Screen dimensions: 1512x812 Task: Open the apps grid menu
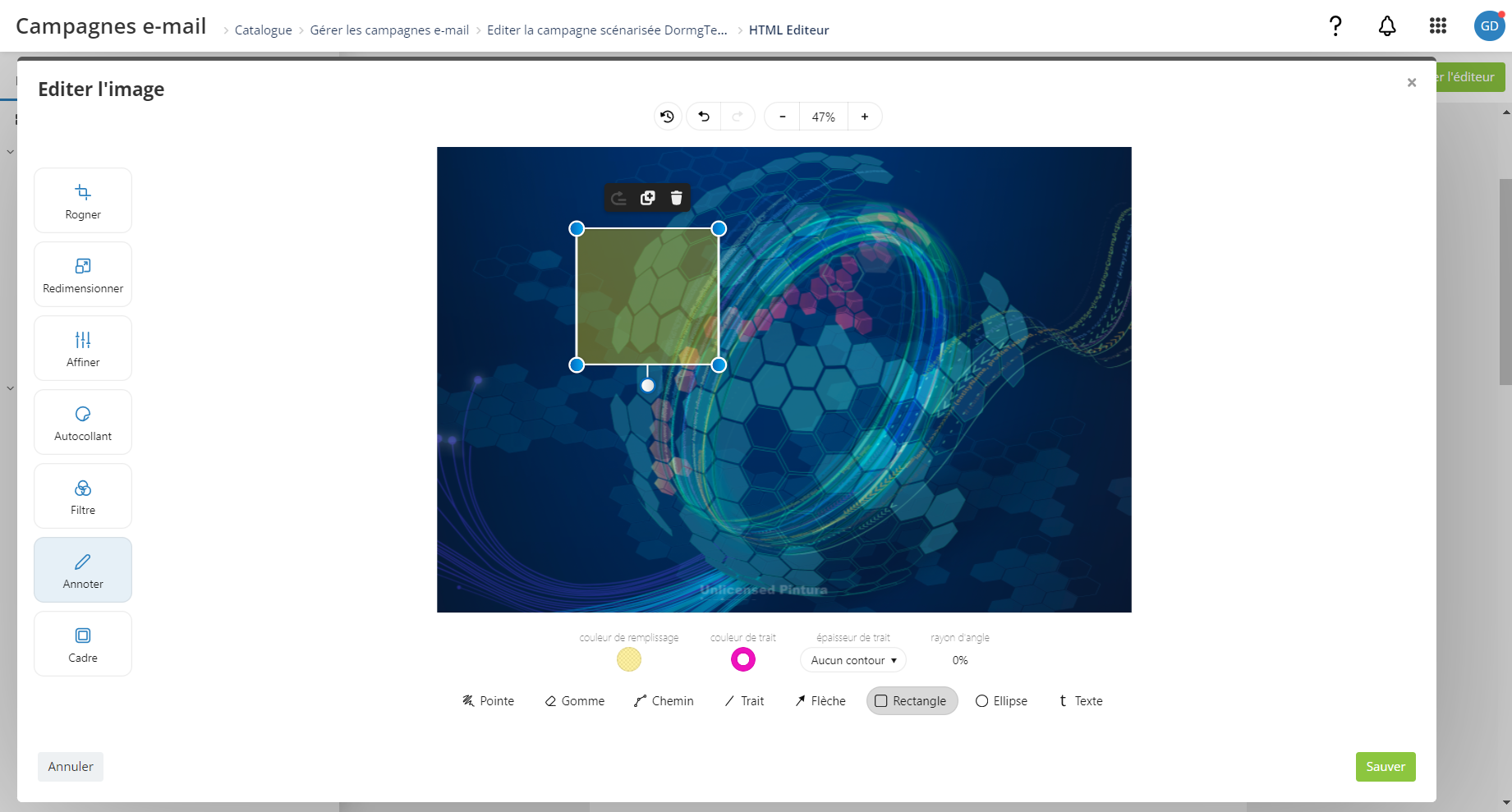(x=1438, y=26)
